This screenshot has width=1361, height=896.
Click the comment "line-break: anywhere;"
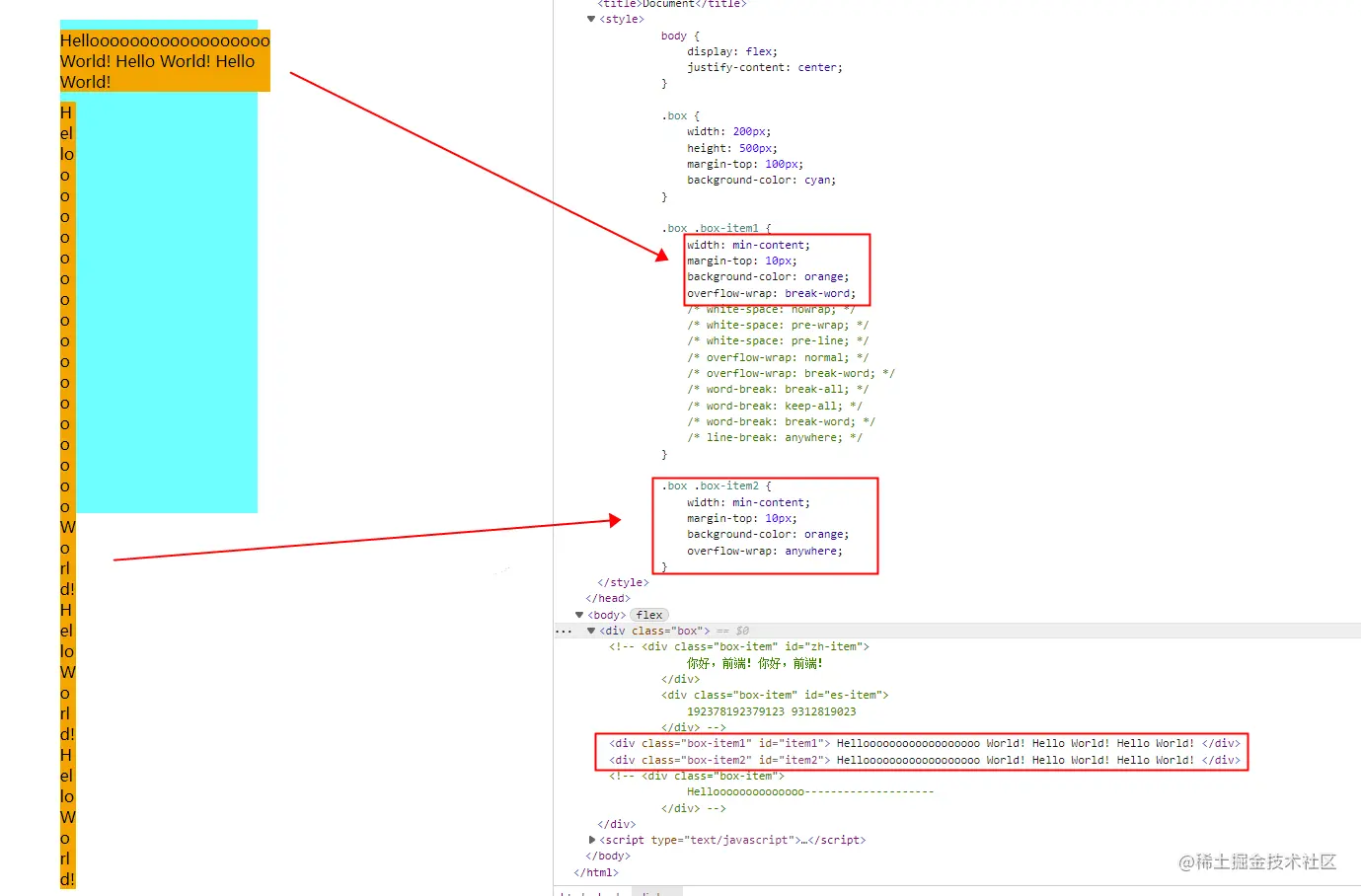tap(775, 437)
